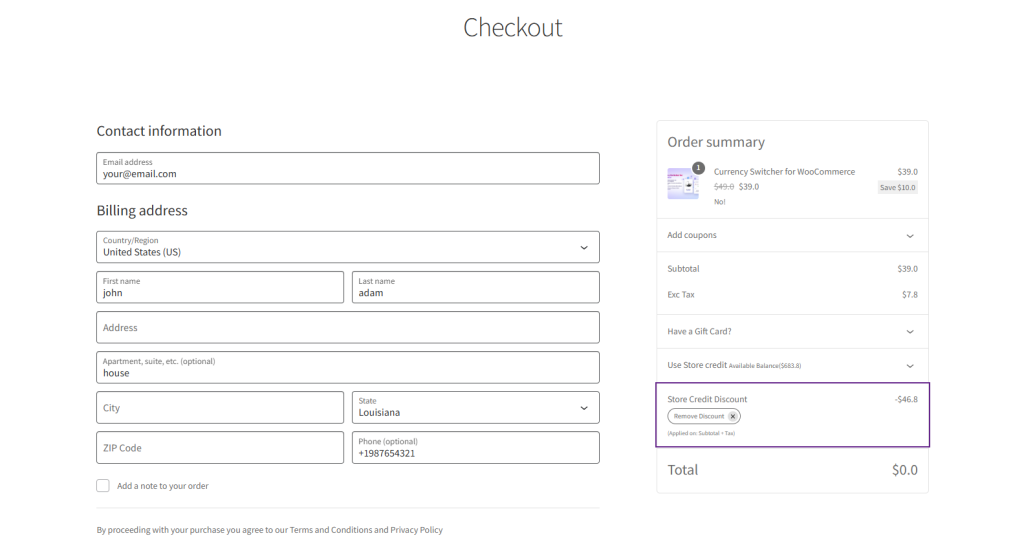Click the Available Balance($683.8) text
This screenshot has width=1024, height=549.
[x=765, y=366]
